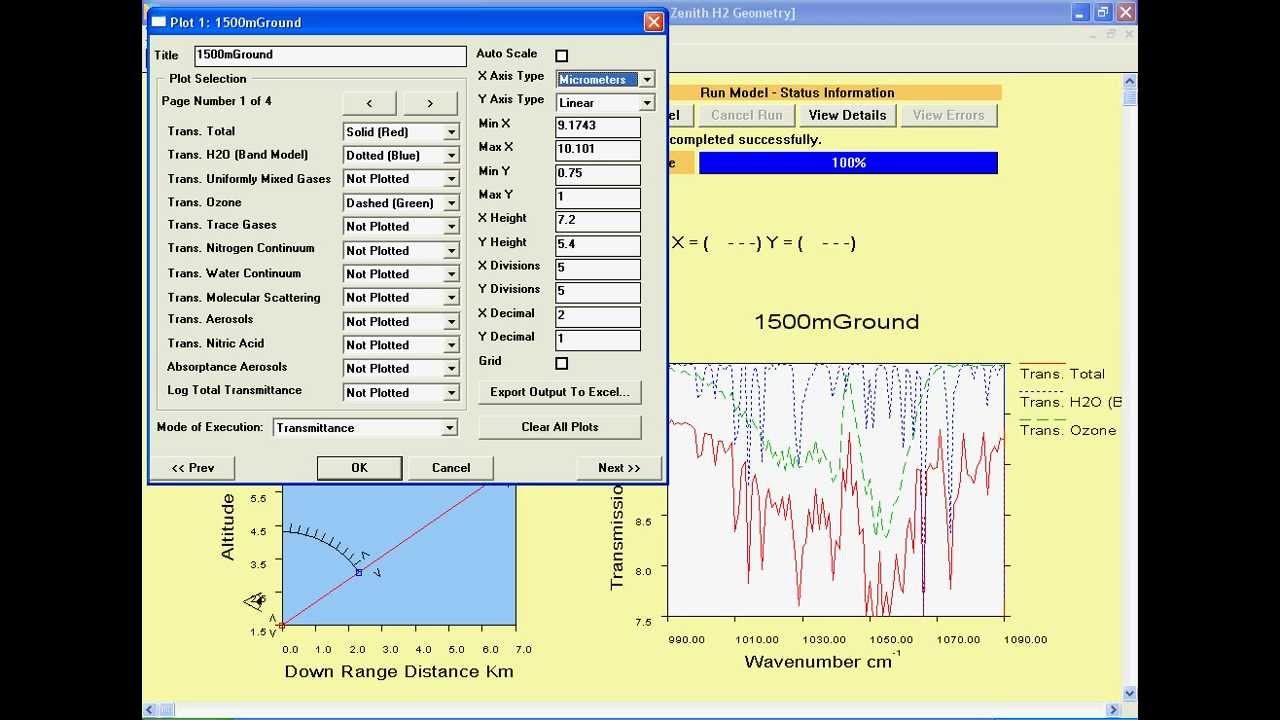This screenshot has height=720, width=1280.
Task: Click the main window scrollbar up arrow
Action: [1130, 81]
